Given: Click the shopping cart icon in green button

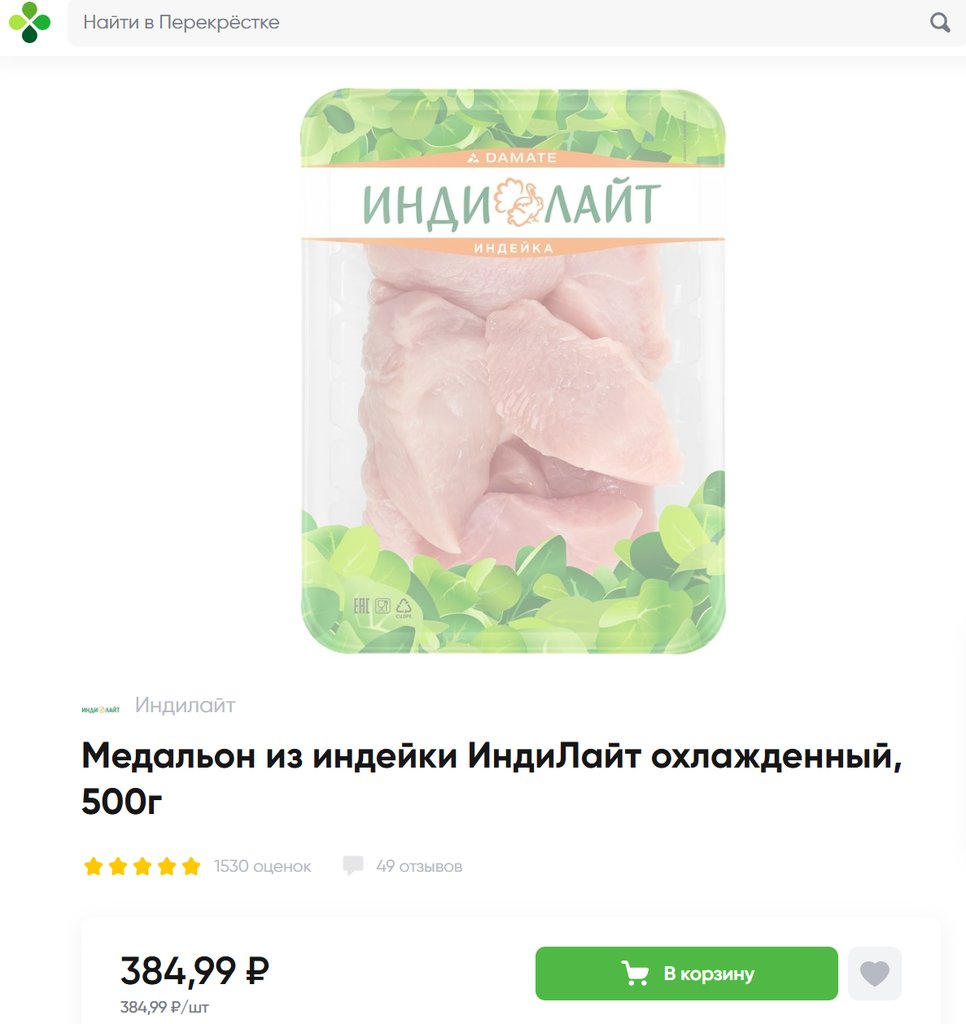Looking at the screenshot, I should coord(634,973).
